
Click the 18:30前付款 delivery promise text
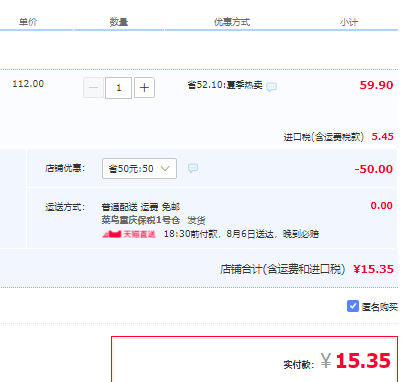241,234
